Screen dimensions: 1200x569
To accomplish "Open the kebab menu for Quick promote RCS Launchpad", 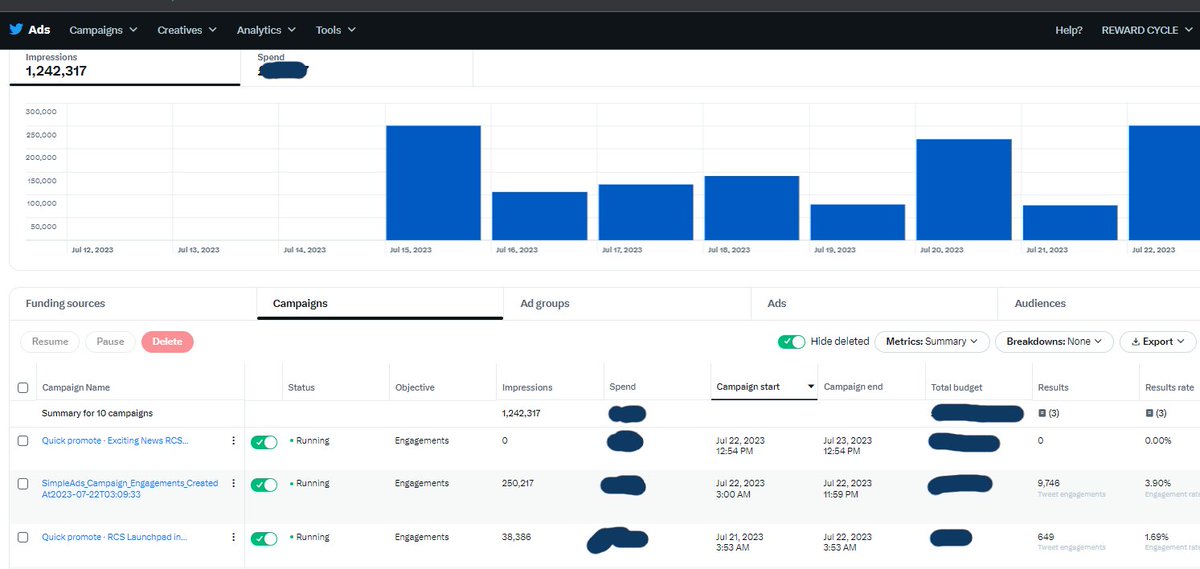I will click(x=234, y=537).
